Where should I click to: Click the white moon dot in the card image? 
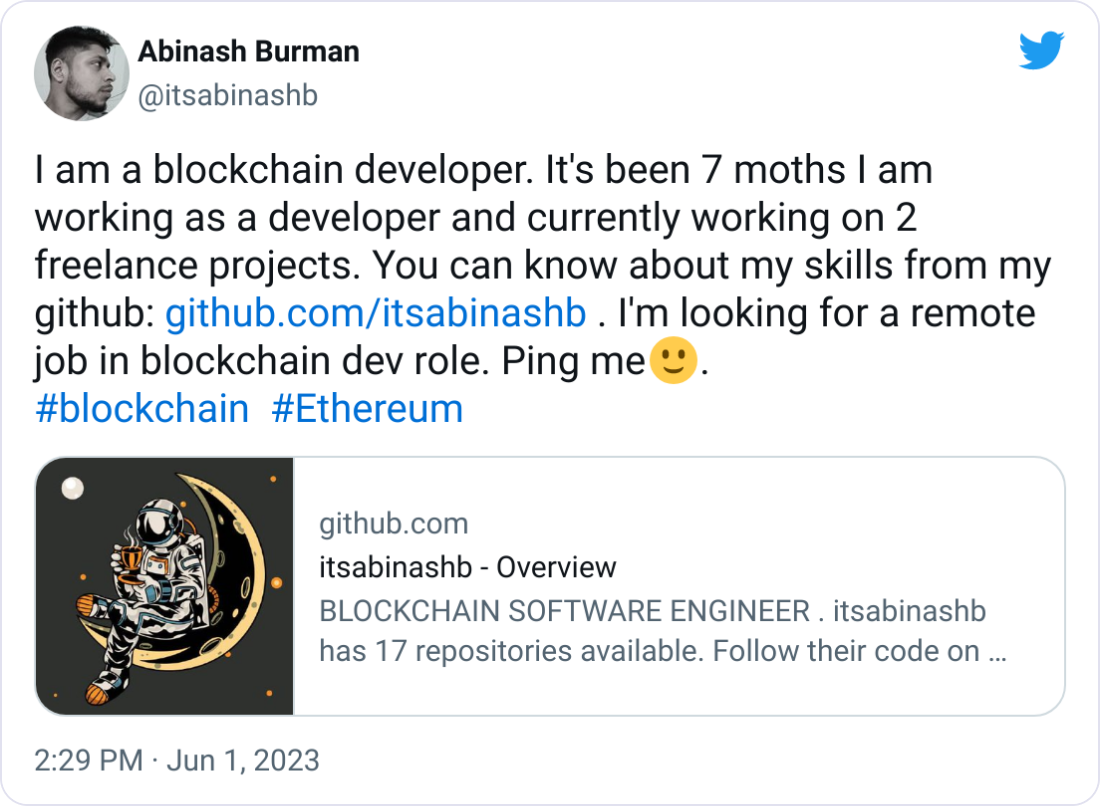72,488
